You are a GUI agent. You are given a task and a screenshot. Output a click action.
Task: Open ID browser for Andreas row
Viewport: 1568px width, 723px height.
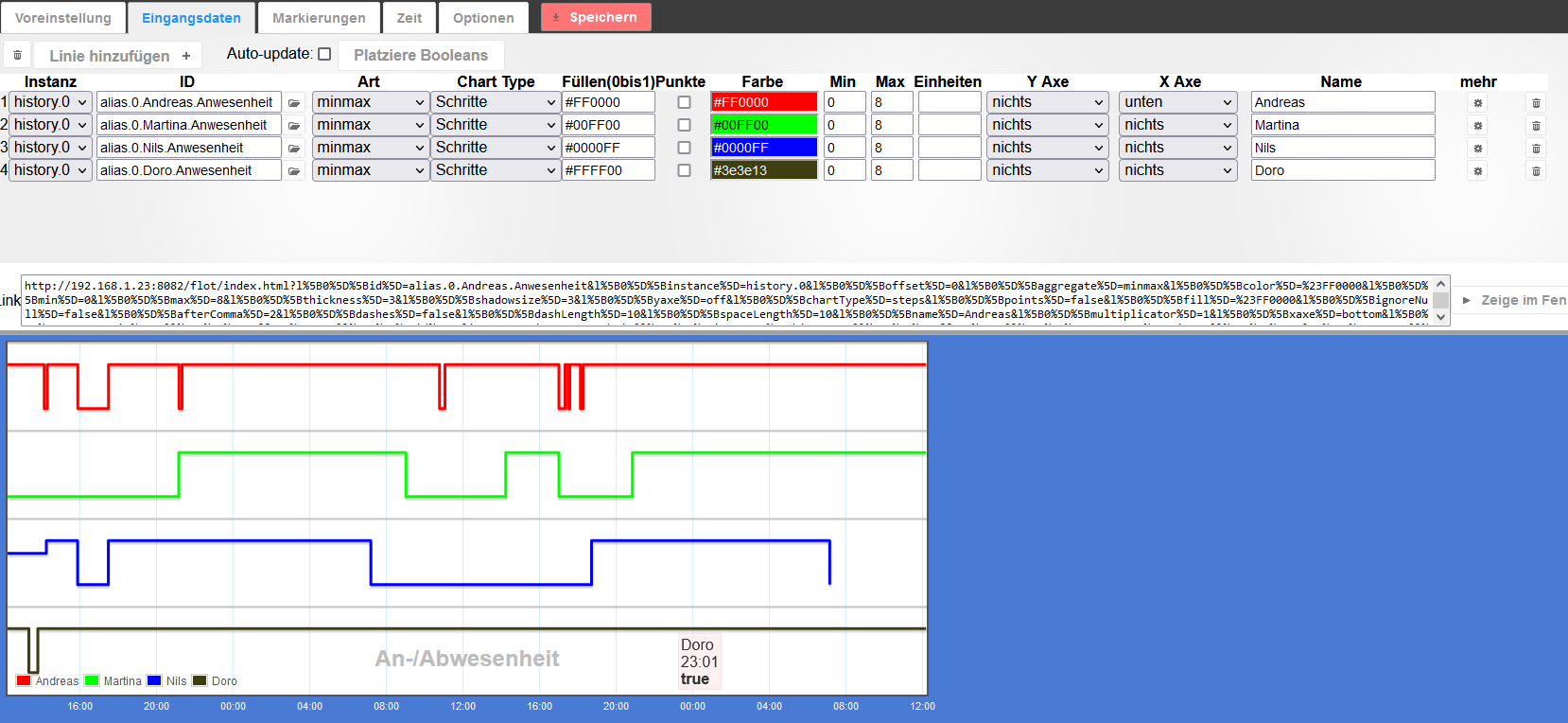tap(294, 102)
